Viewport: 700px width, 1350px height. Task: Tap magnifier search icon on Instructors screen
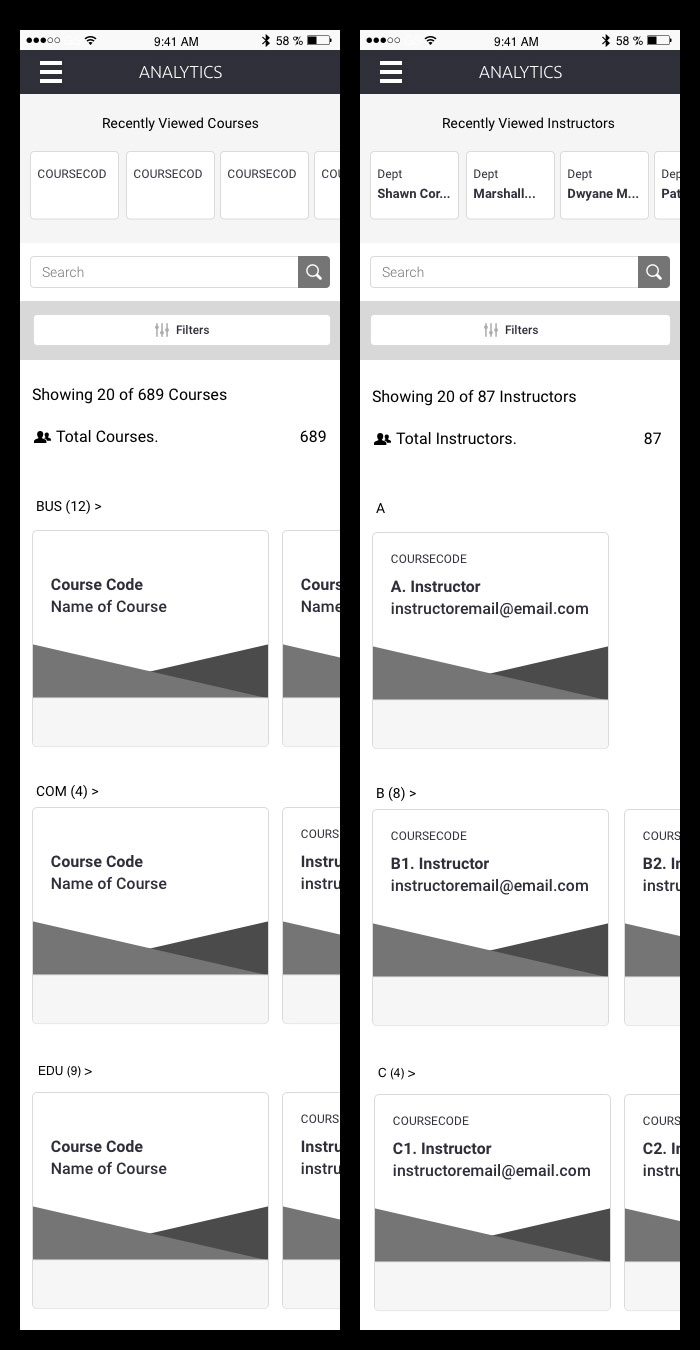click(x=654, y=272)
